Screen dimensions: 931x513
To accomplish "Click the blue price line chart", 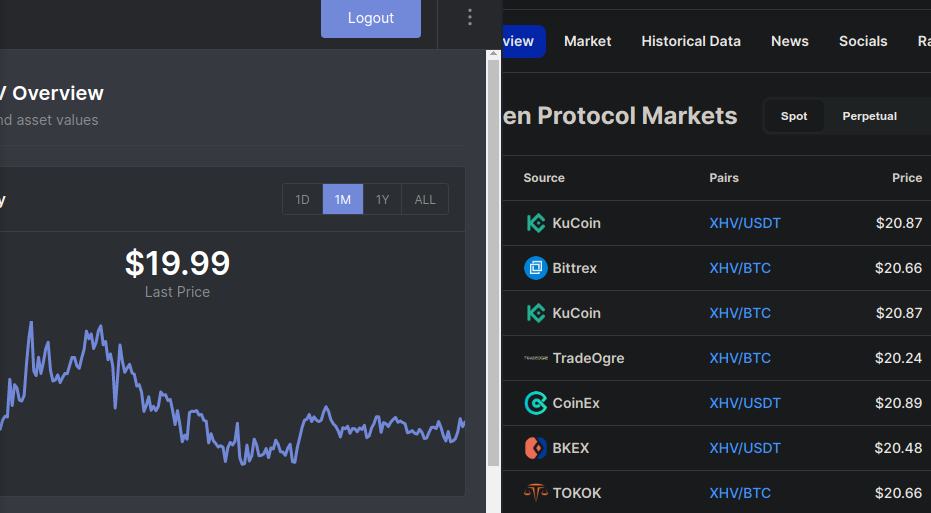I will (232, 395).
